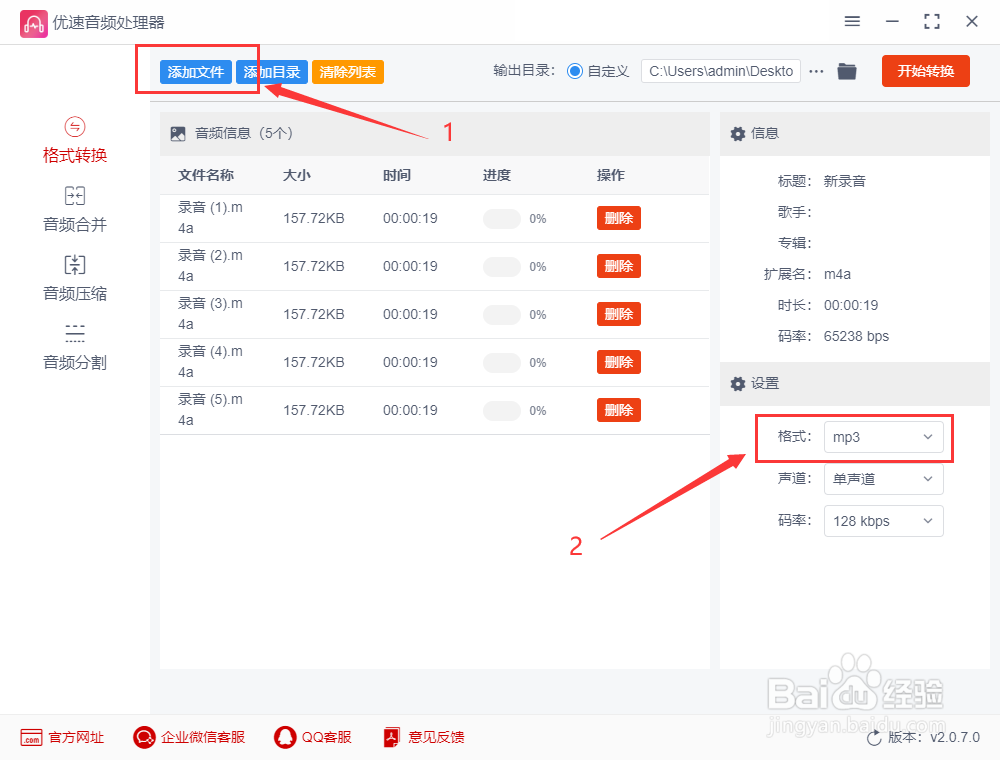Click the 文件名称 column header

tap(206, 175)
